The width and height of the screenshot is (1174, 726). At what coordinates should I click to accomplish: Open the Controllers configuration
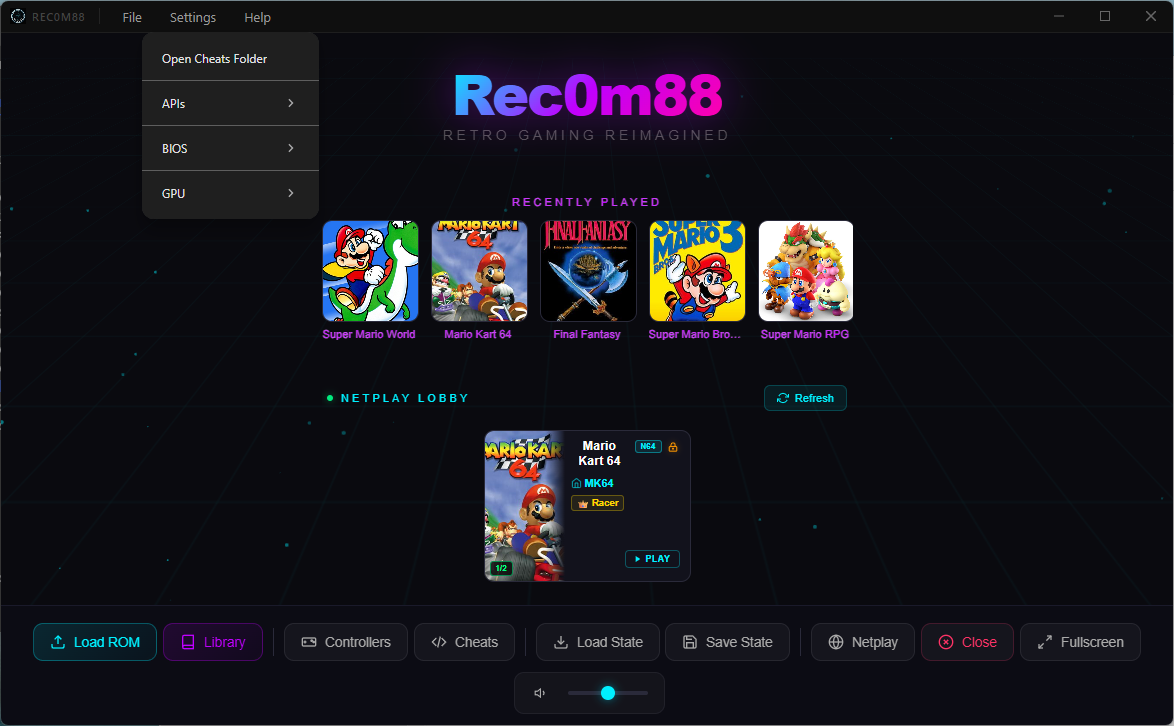coord(346,642)
